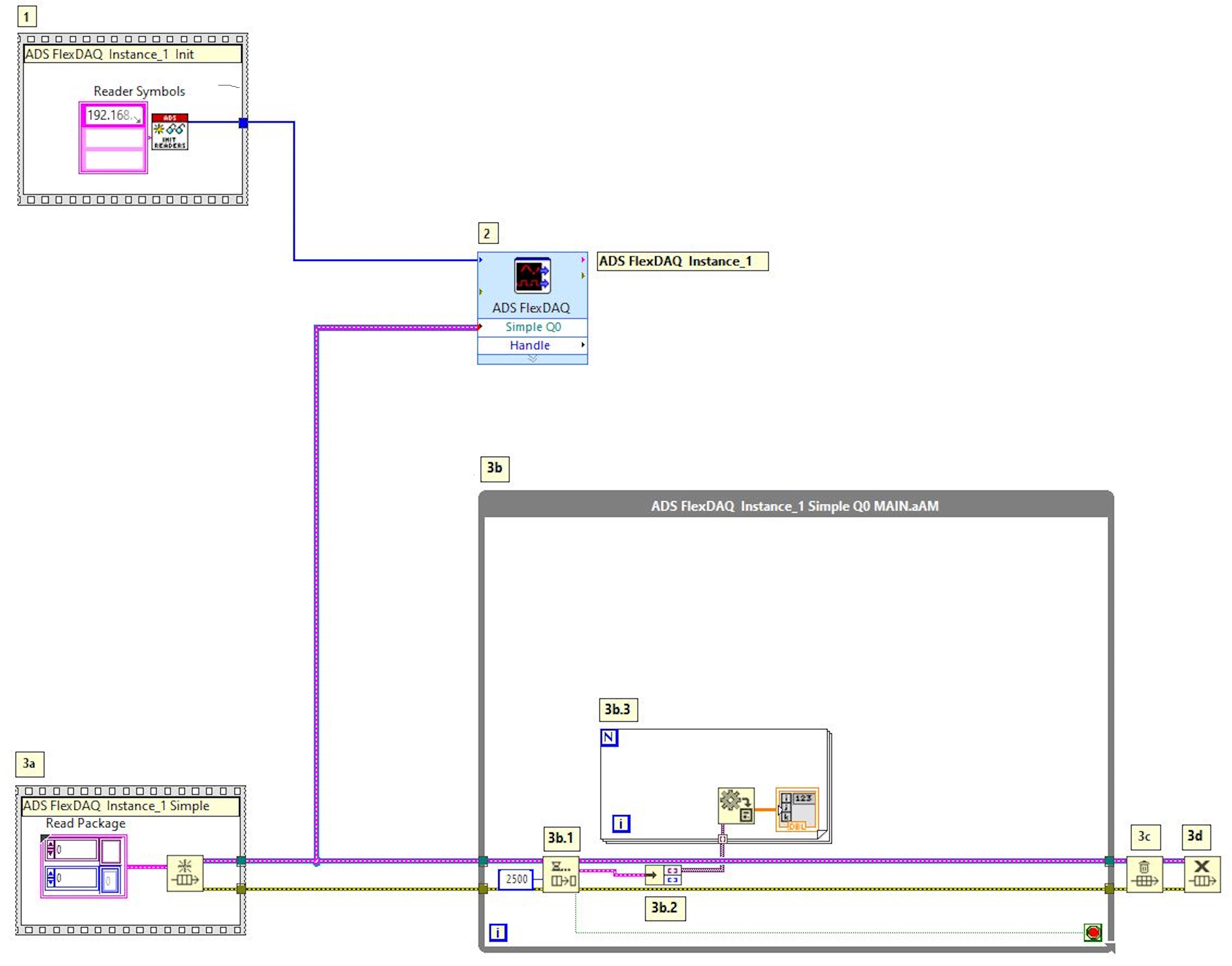Select the Dequeue Element hourglass icon
1232x966 pixels.
561,874
